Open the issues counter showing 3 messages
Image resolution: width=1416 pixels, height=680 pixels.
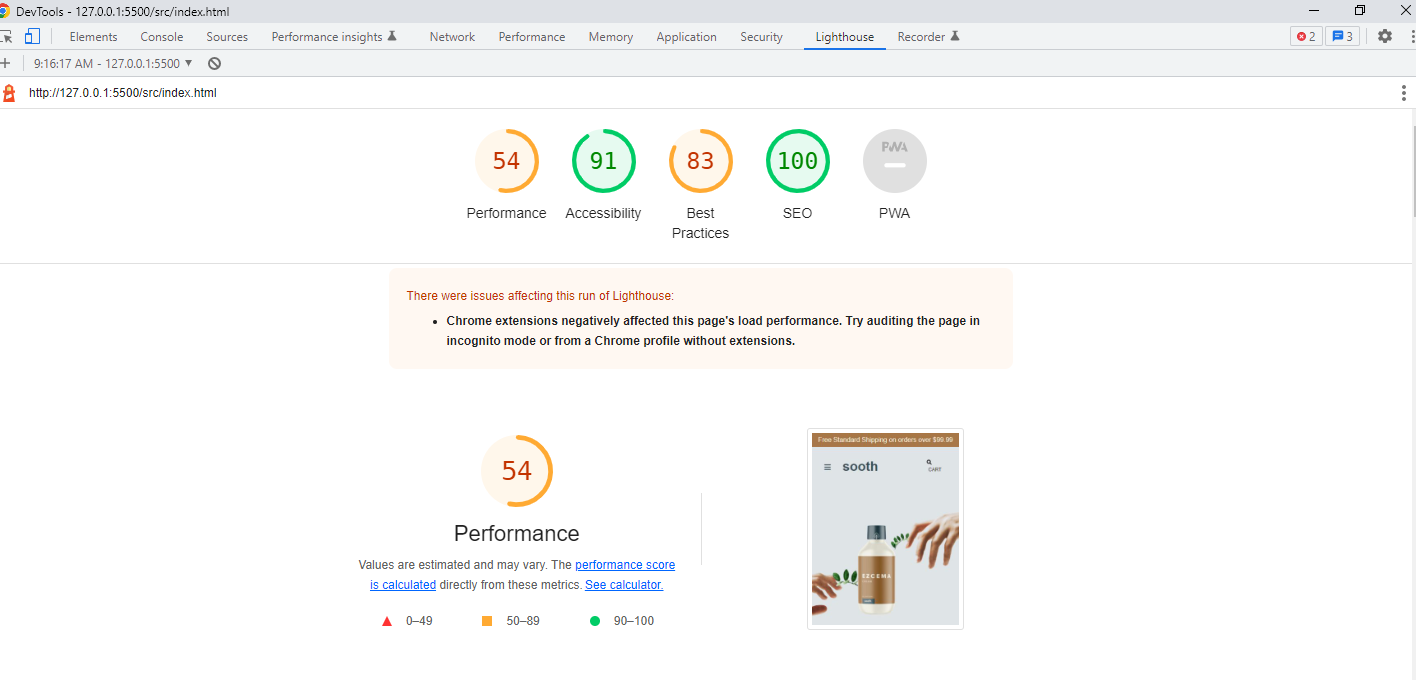[x=1342, y=35]
